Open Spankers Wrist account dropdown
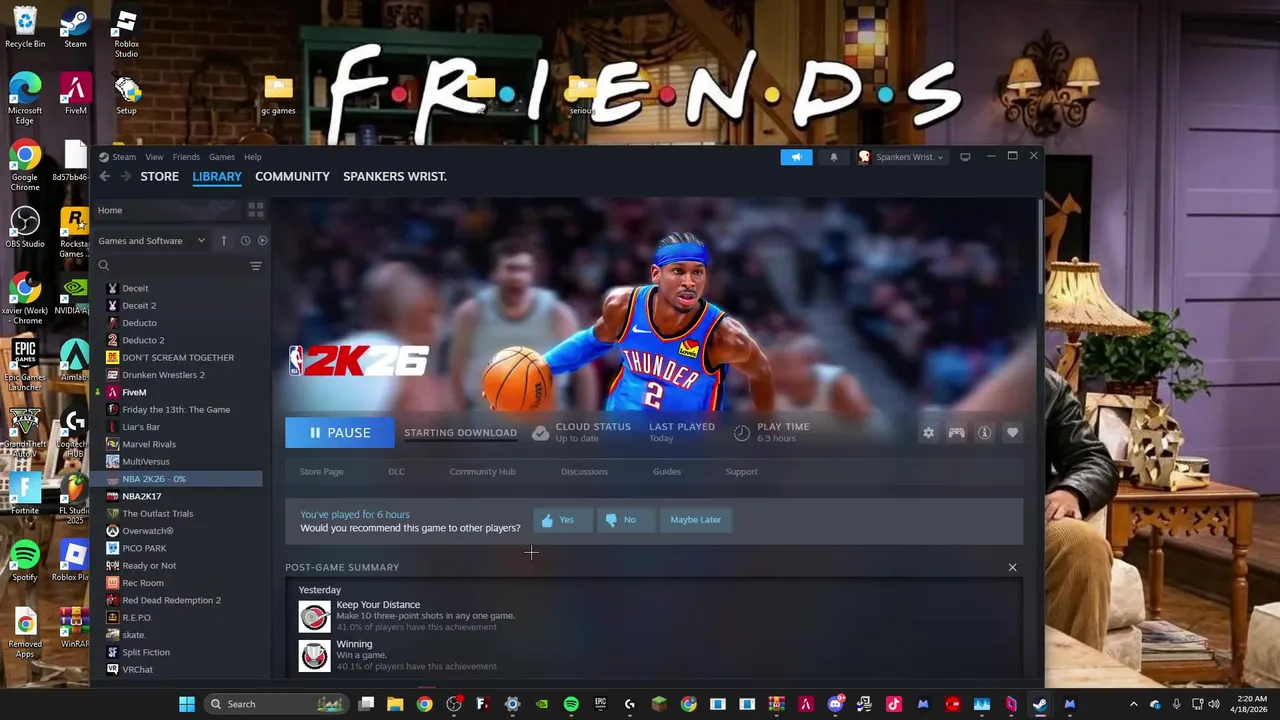Screen dimensions: 1280x720 (x=900, y=157)
